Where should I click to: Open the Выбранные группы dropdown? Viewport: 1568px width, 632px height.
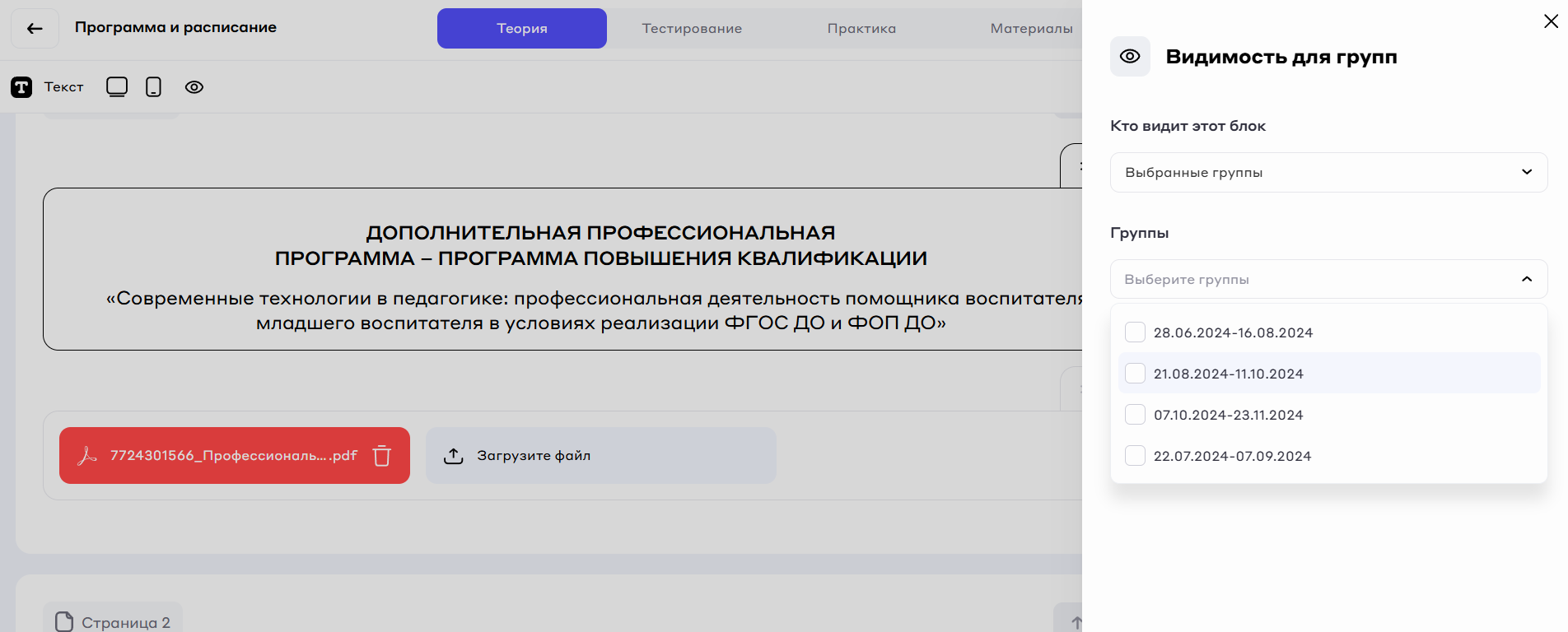pos(1328,173)
